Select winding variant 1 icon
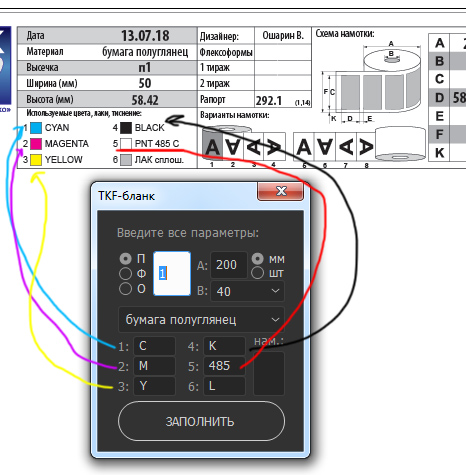The width and height of the screenshot is (466, 475). pos(212,147)
